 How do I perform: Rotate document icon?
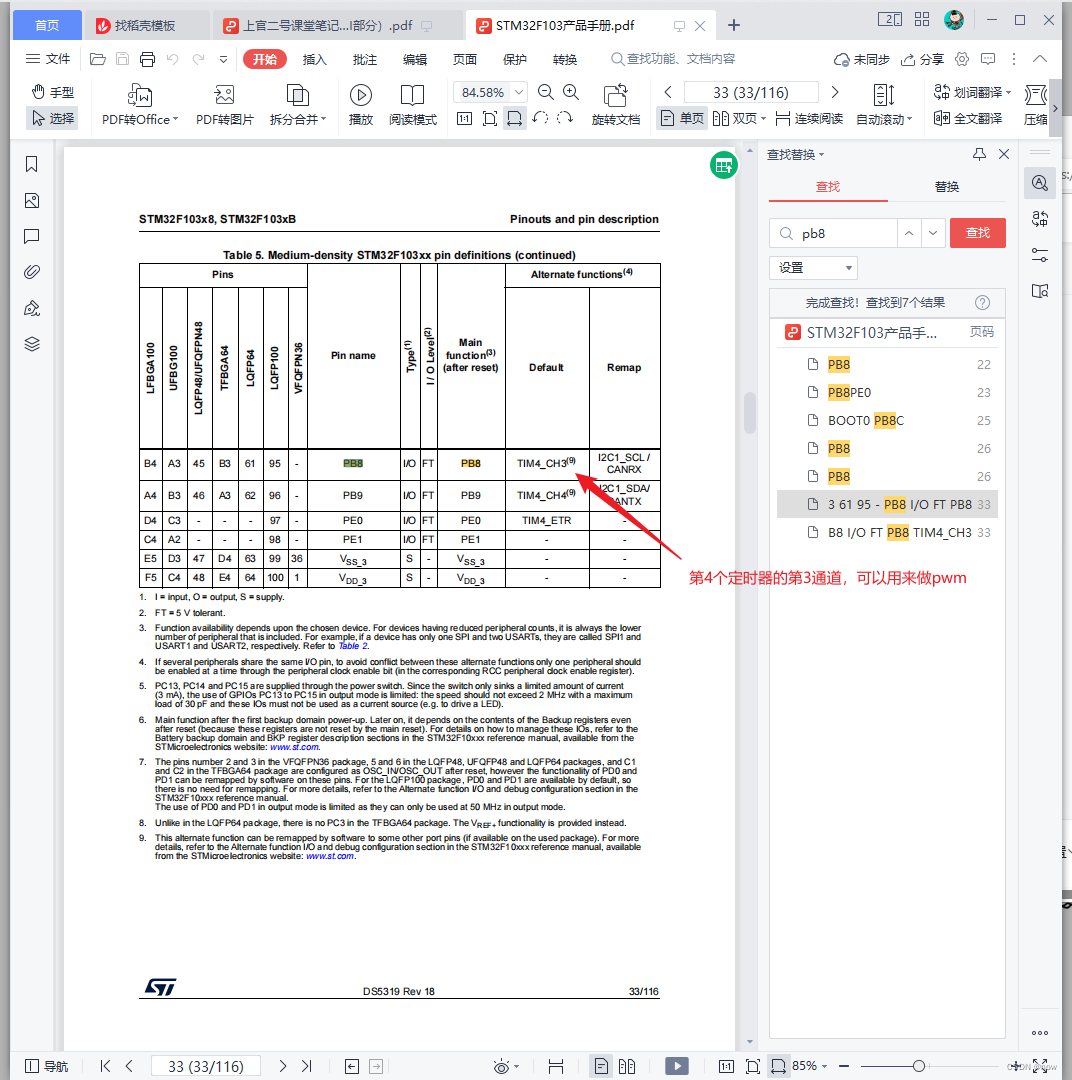(x=615, y=95)
